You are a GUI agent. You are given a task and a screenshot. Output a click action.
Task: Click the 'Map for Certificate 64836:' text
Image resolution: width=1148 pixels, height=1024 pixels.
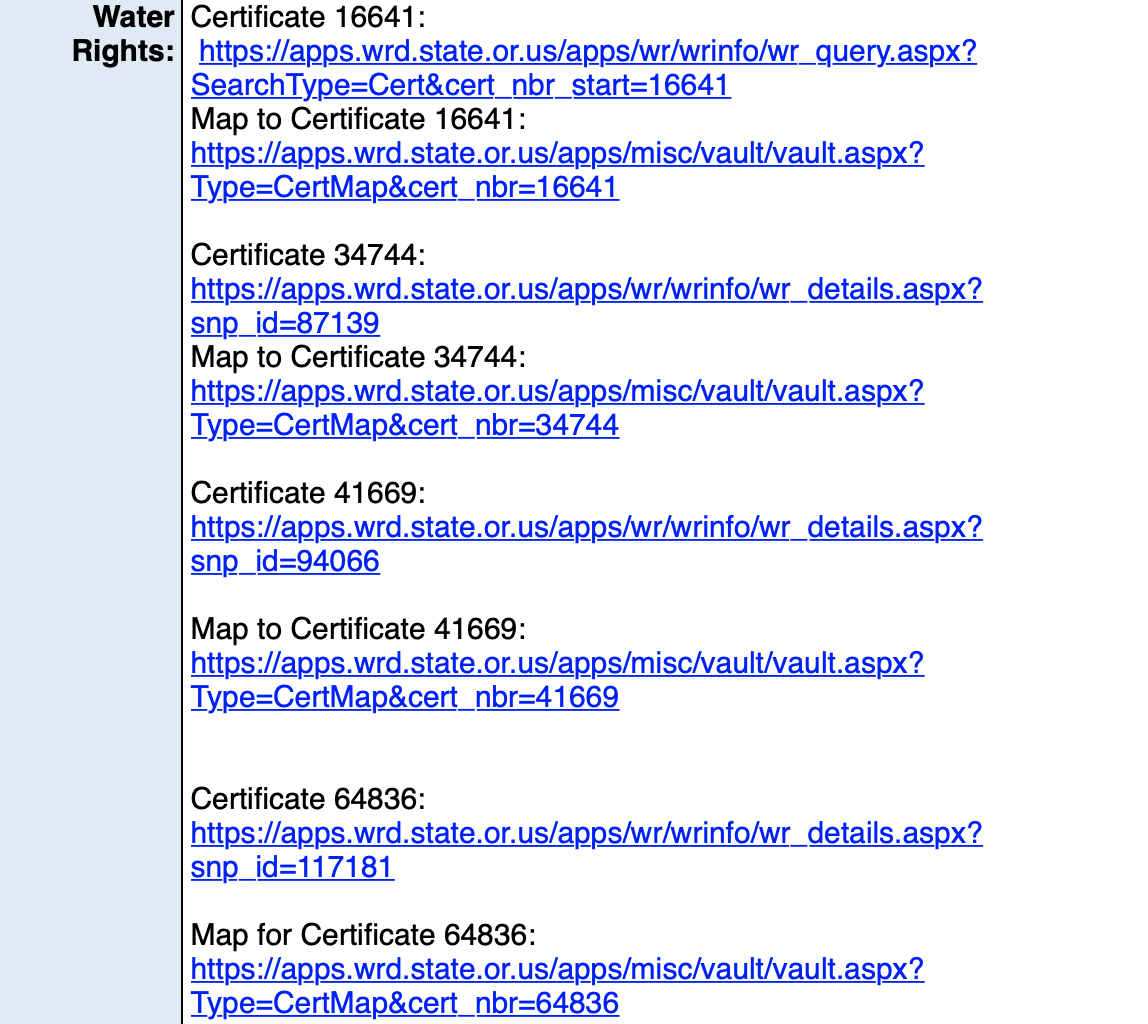coord(364,935)
